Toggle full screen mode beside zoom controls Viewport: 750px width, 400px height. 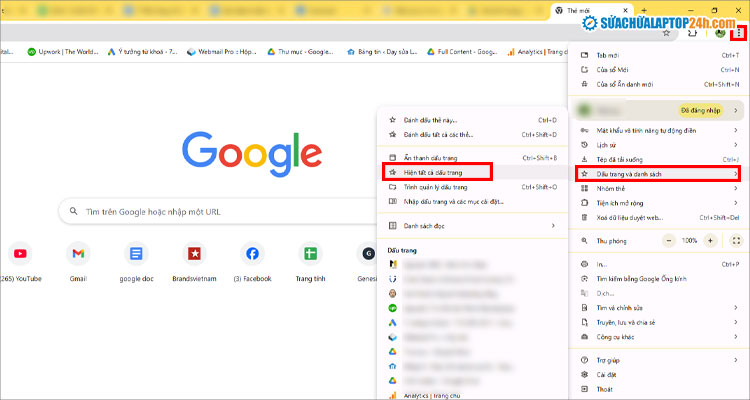click(x=736, y=241)
